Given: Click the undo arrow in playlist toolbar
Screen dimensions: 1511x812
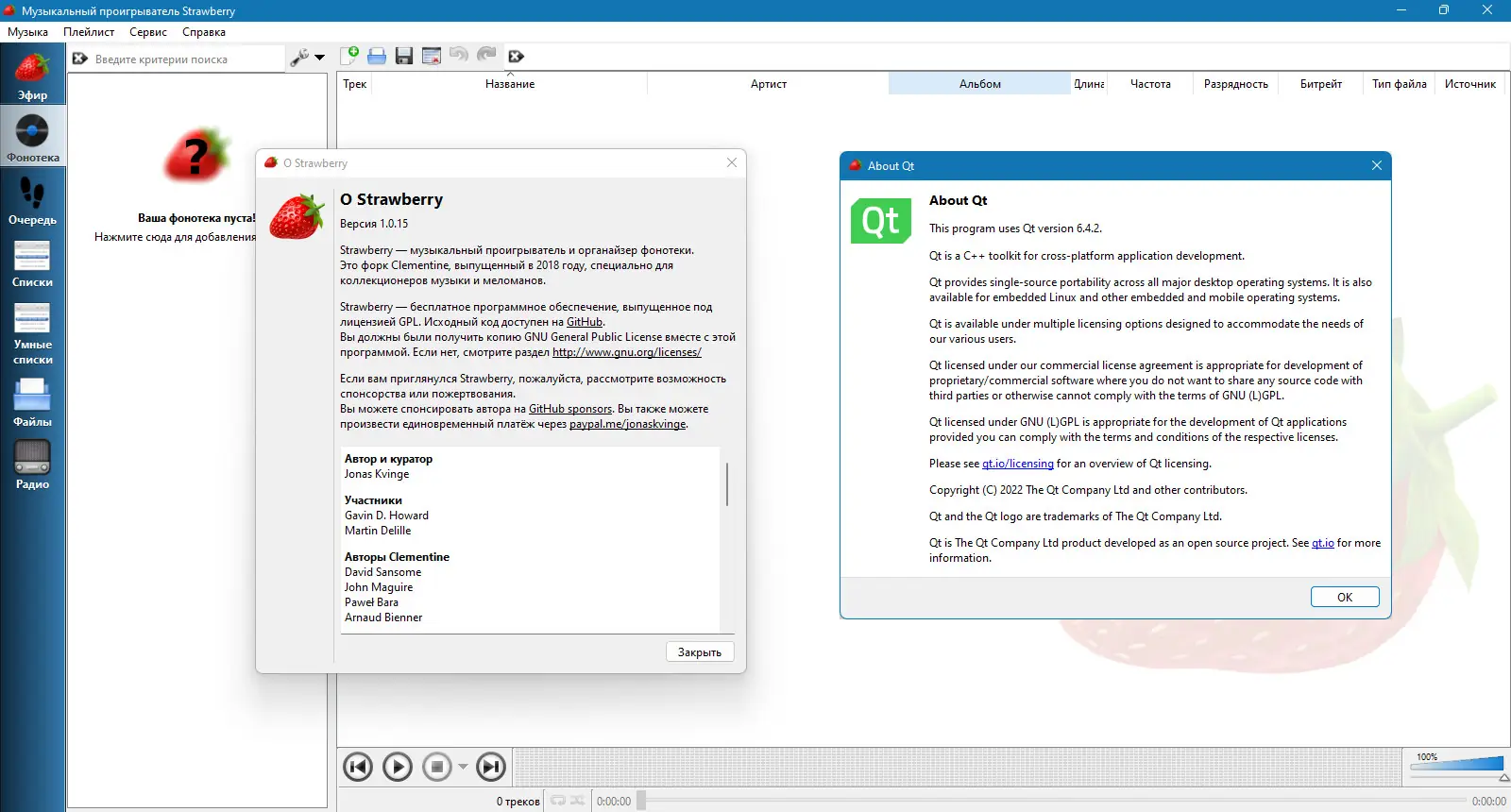Looking at the screenshot, I should [459, 55].
